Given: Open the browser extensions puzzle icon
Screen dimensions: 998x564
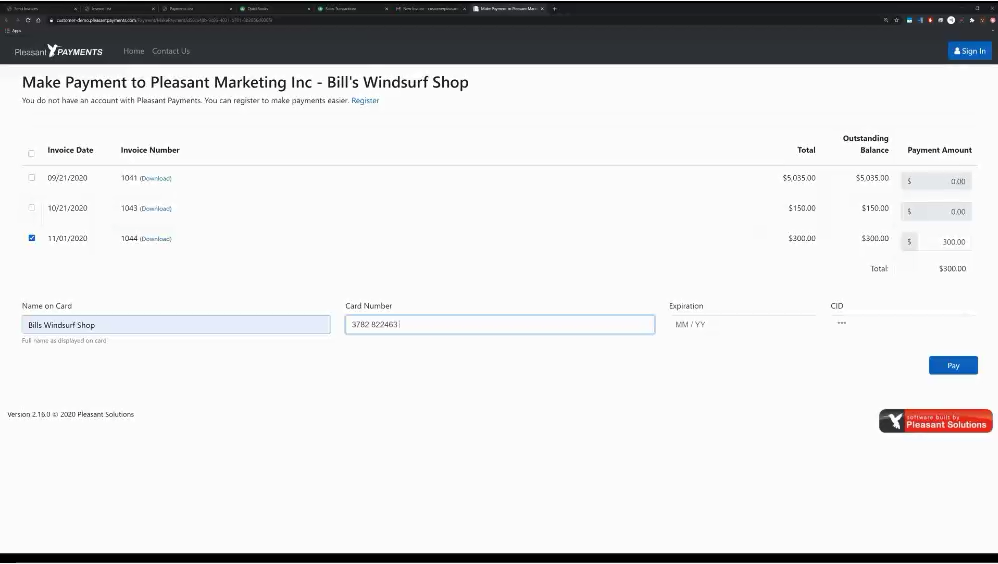Looking at the screenshot, I should 971,20.
